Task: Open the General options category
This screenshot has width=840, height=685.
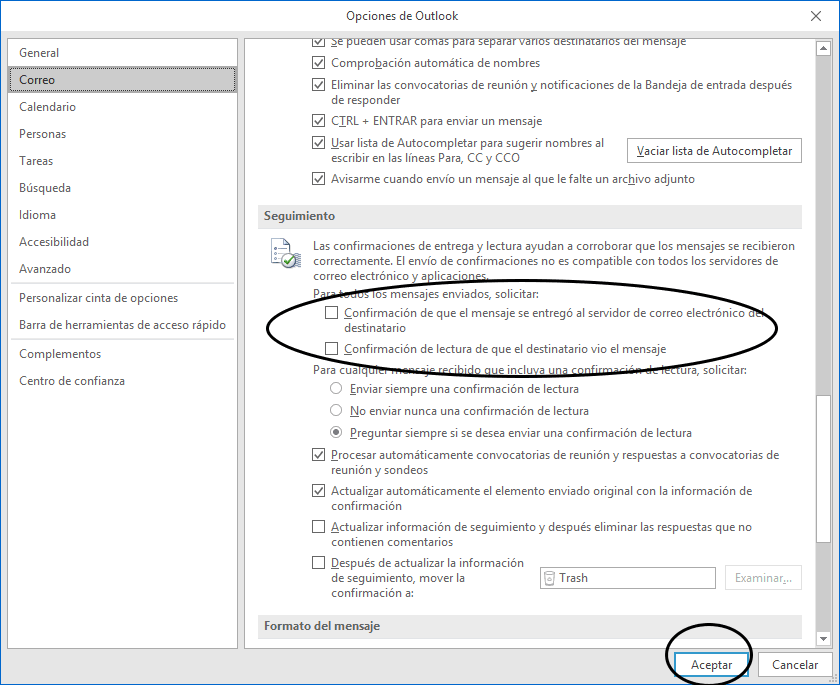Action: coord(122,52)
